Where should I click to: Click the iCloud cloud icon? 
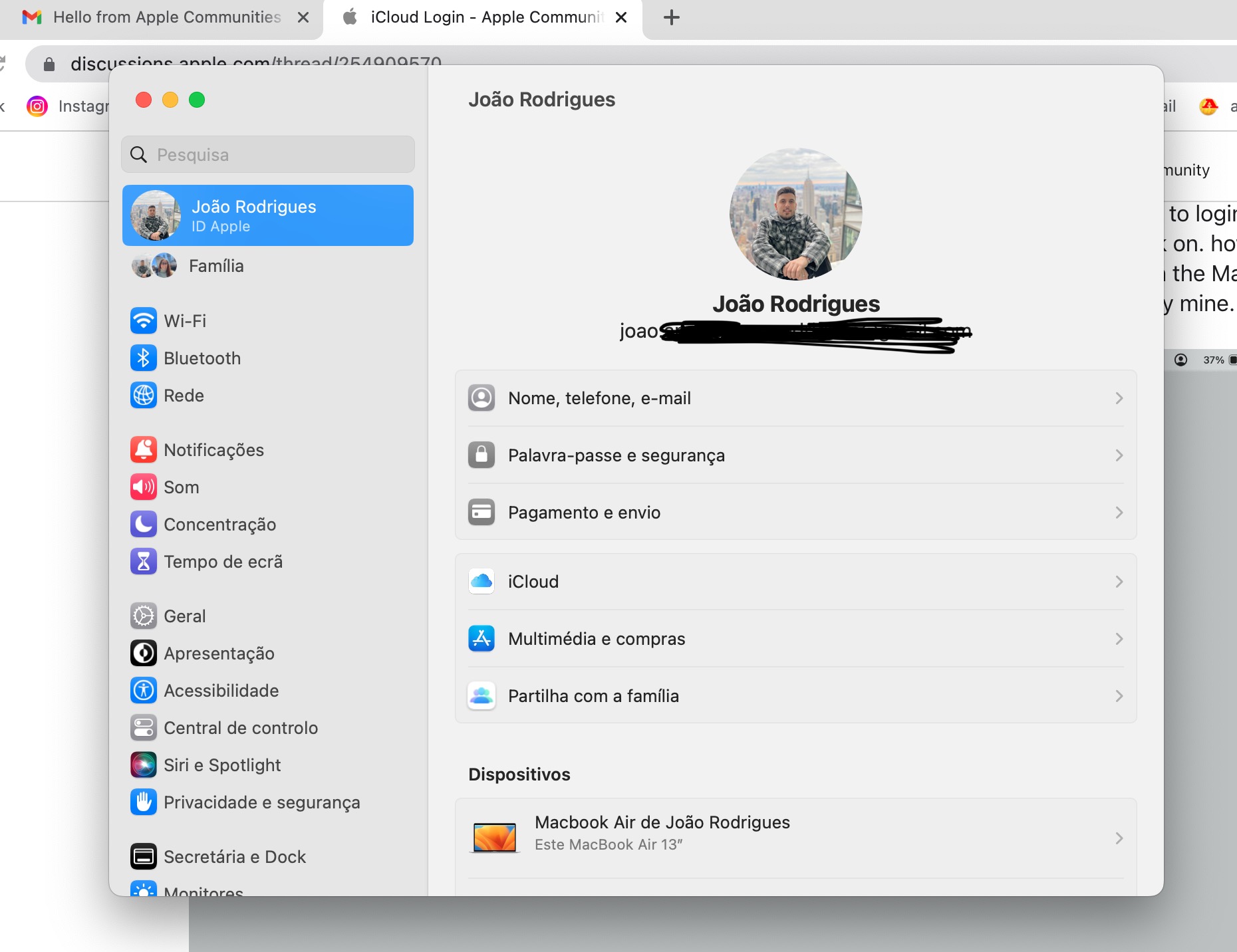click(x=481, y=582)
